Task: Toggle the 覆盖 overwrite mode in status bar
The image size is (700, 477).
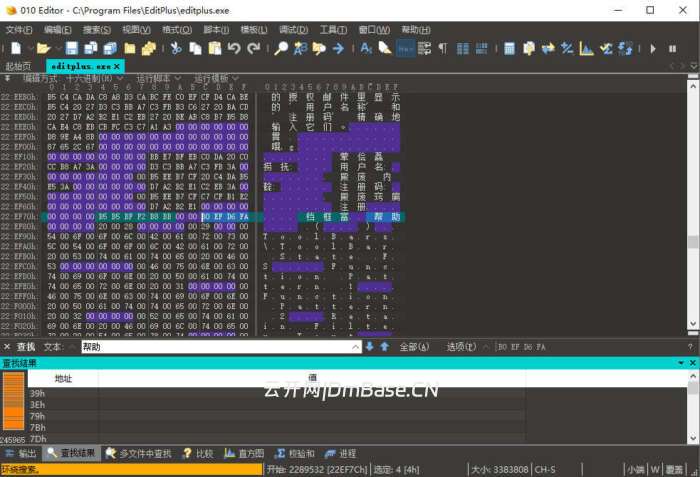Action: (x=674, y=469)
